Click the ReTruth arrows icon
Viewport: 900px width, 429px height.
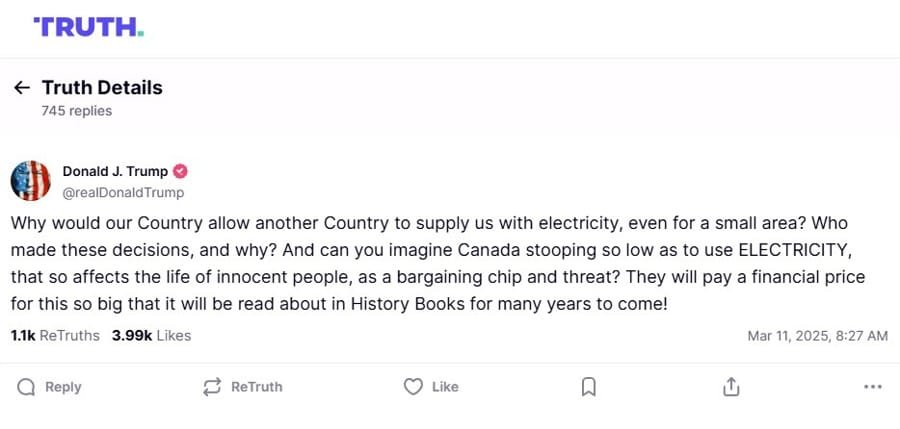click(212, 387)
